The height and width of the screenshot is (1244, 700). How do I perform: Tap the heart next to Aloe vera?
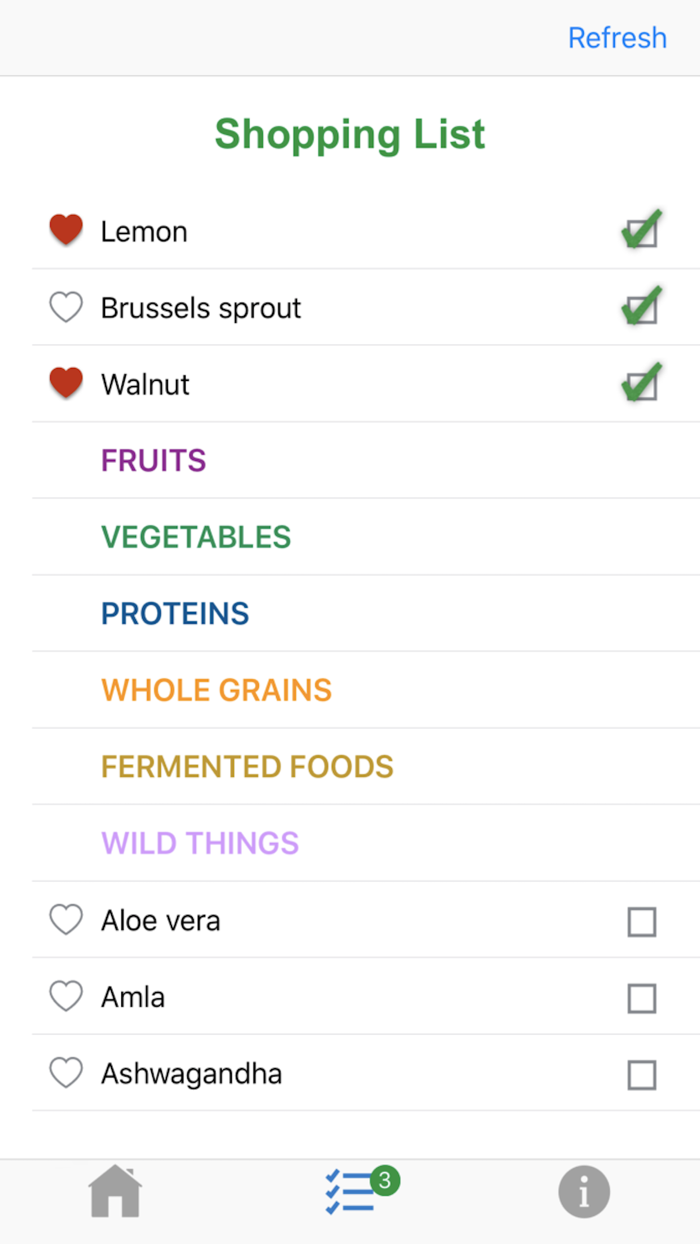tap(65, 920)
